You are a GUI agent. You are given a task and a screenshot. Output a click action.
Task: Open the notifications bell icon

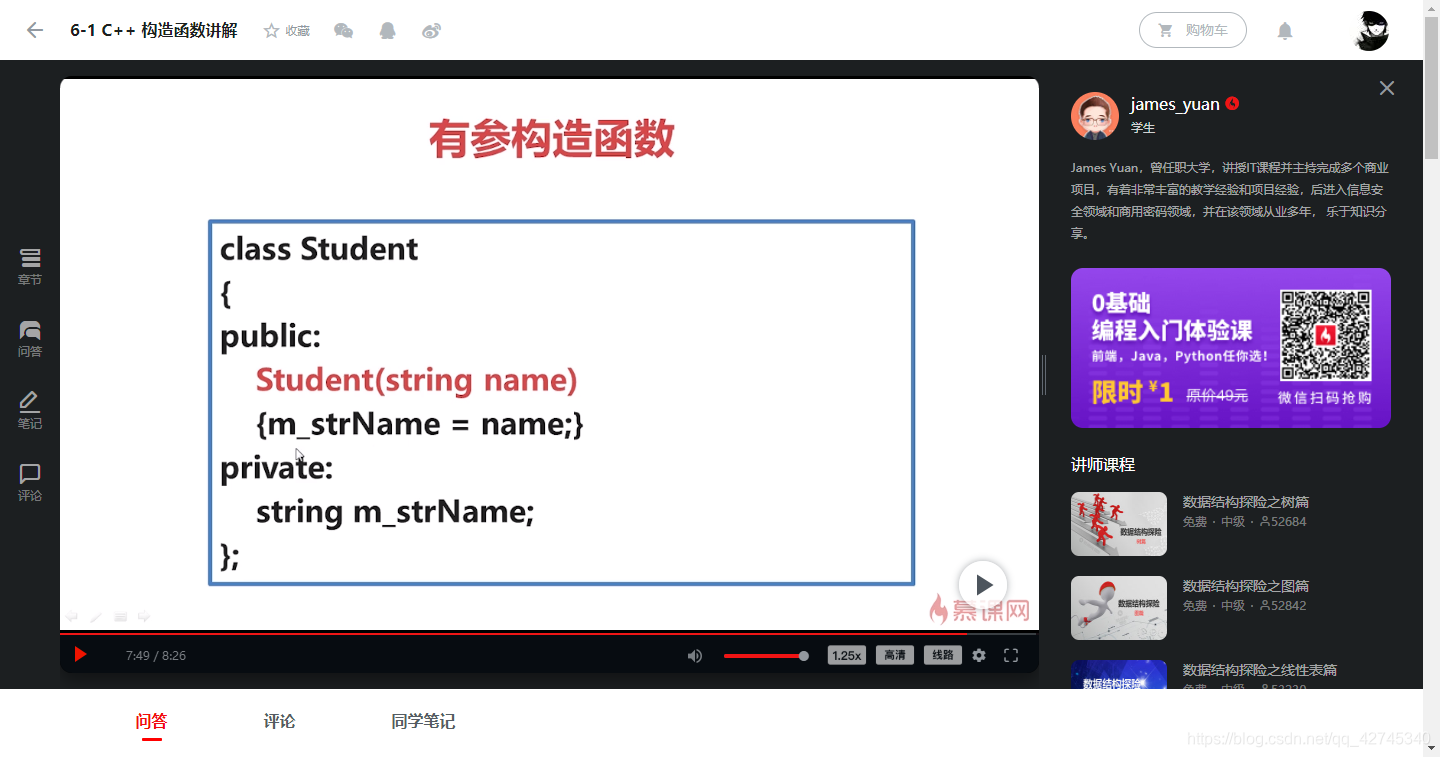[1285, 31]
